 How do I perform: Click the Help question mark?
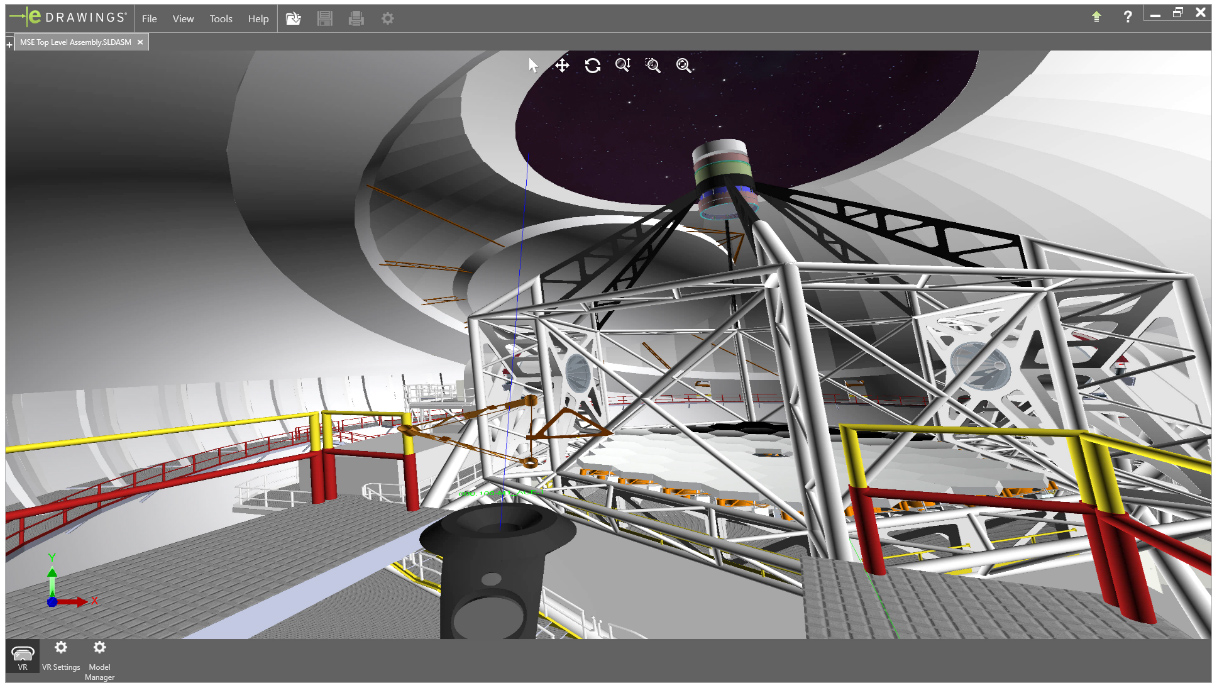coord(1127,15)
